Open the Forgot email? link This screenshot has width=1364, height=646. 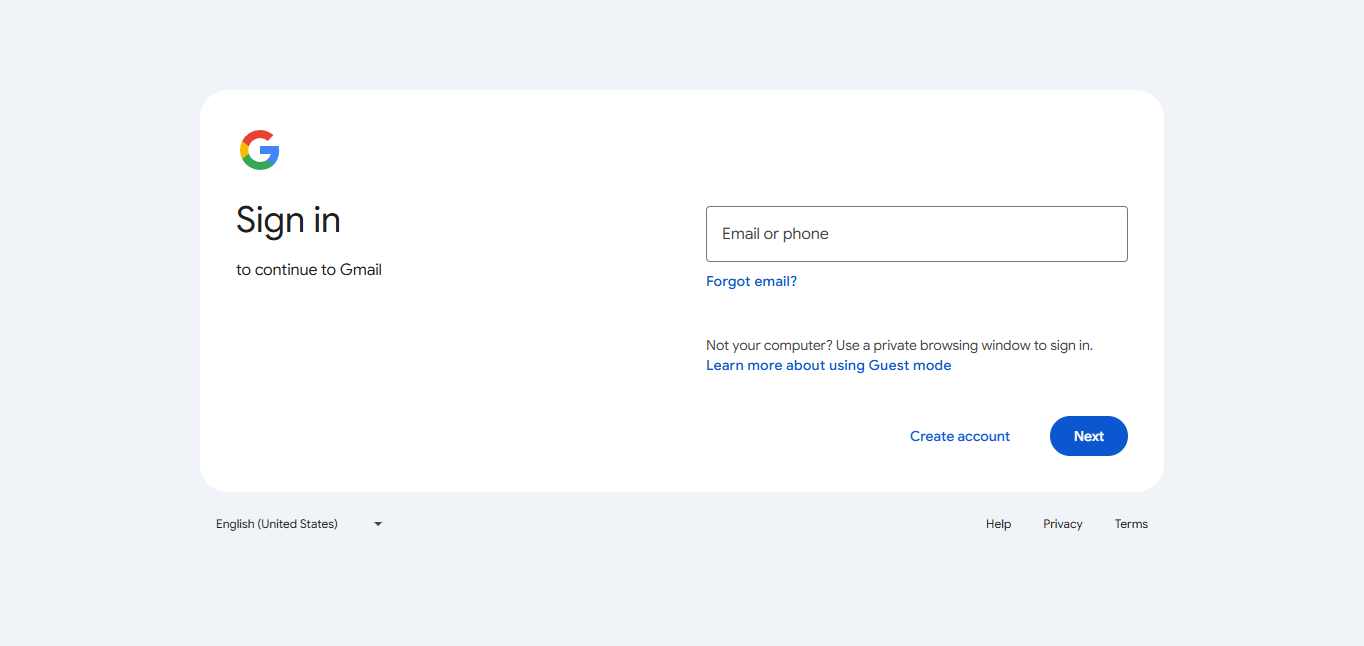(751, 282)
